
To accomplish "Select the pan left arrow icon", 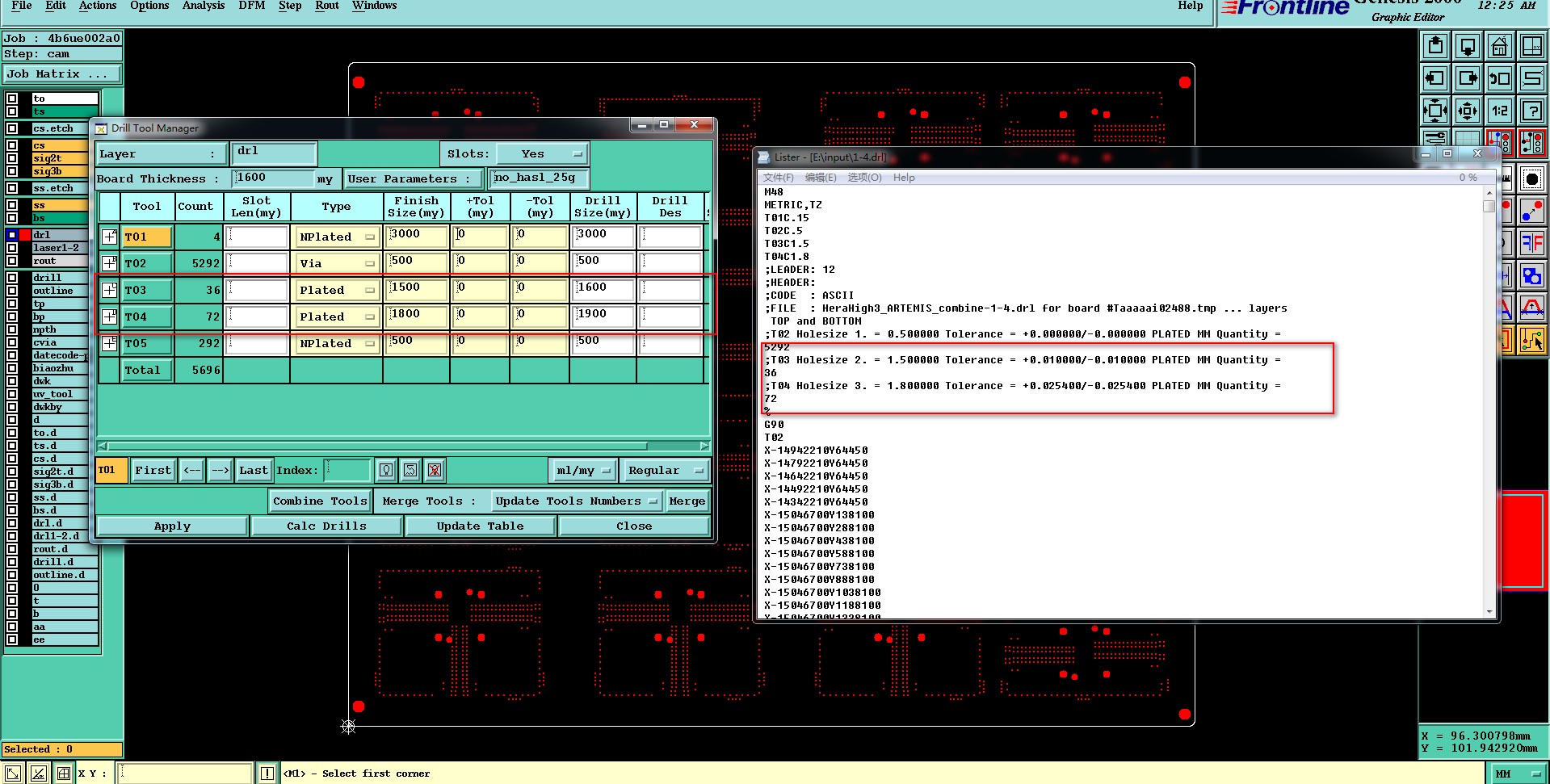I will point(1435,78).
